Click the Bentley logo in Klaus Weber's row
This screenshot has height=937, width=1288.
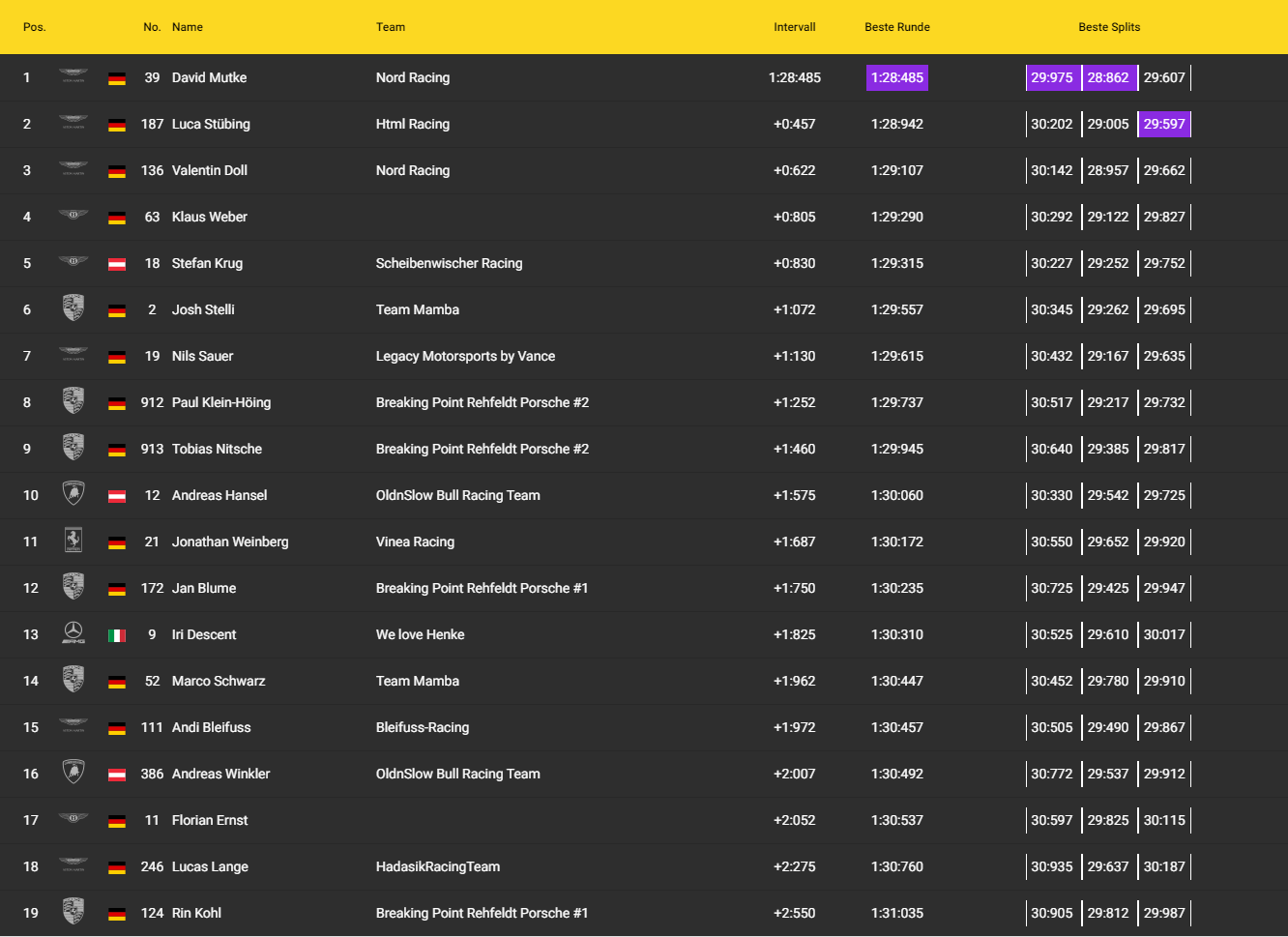73,216
